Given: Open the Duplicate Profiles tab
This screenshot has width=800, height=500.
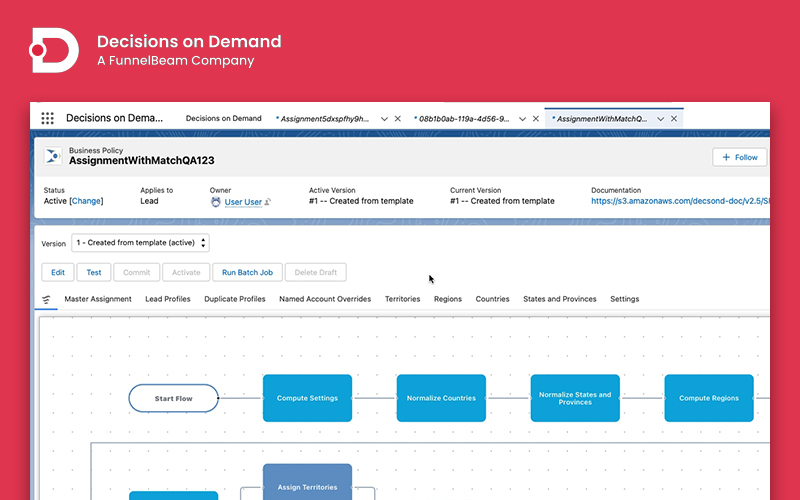Looking at the screenshot, I should 235,299.
